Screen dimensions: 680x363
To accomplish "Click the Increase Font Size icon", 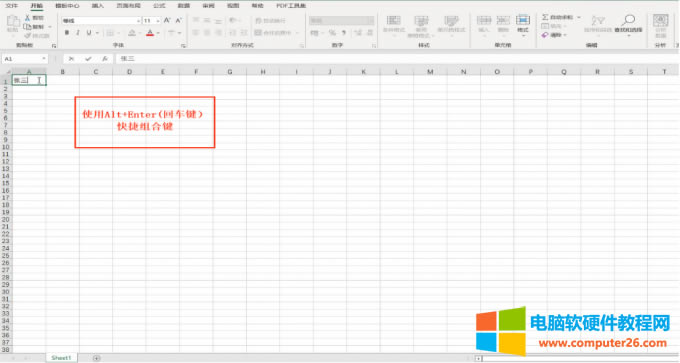I will click(x=167, y=20).
